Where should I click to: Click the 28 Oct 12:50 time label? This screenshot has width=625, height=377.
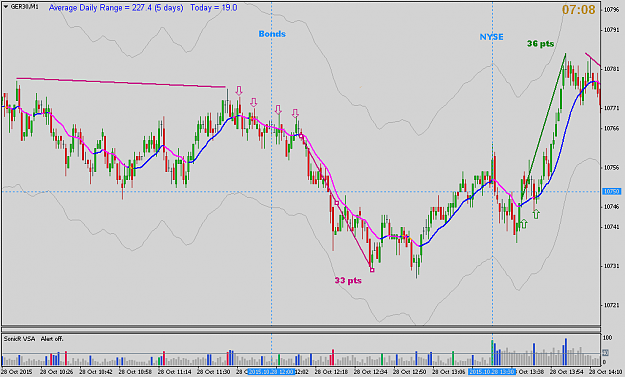pyautogui.click(x=409, y=372)
